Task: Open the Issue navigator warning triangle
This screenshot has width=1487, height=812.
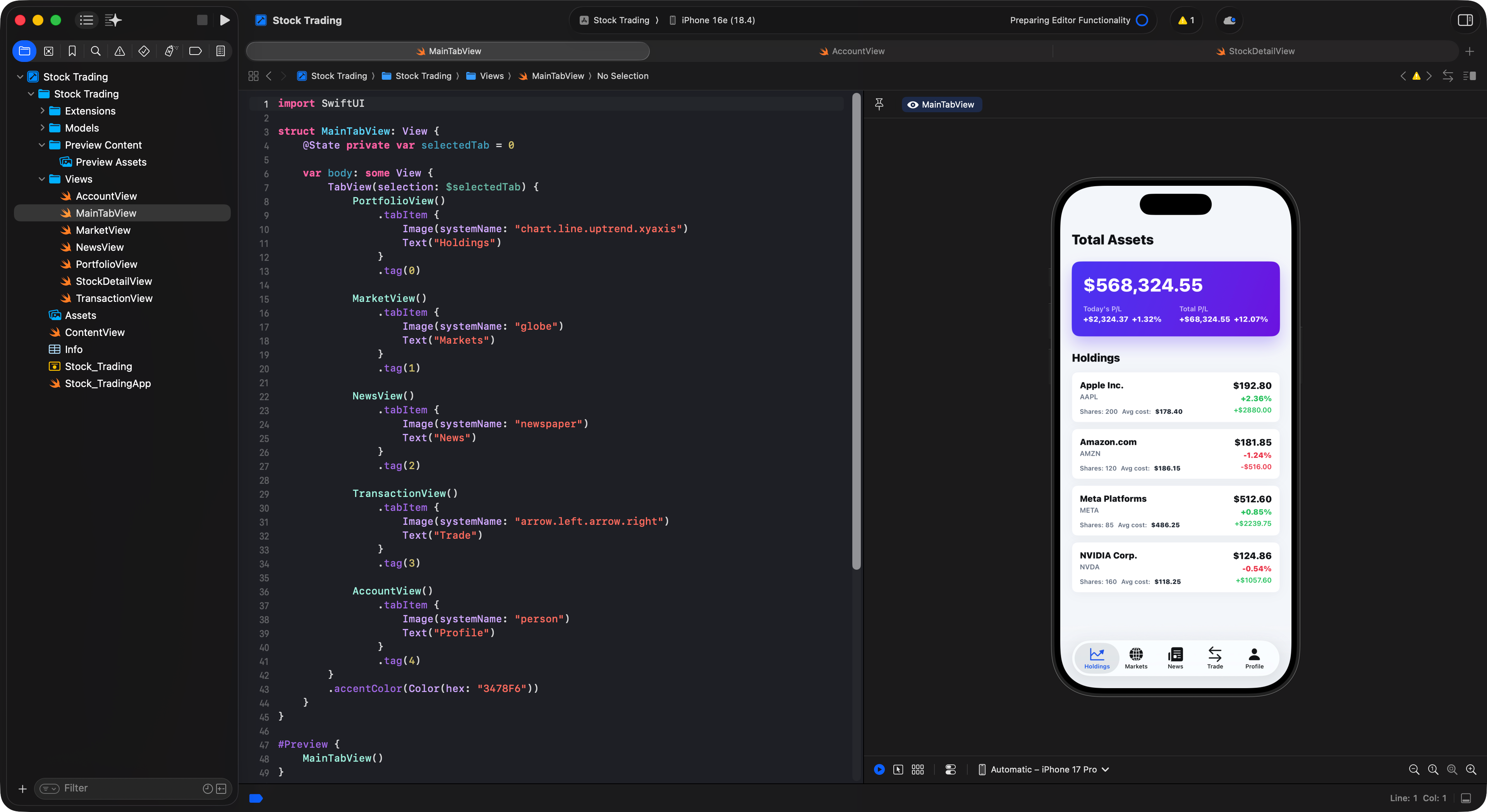Action: pyautogui.click(x=120, y=51)
